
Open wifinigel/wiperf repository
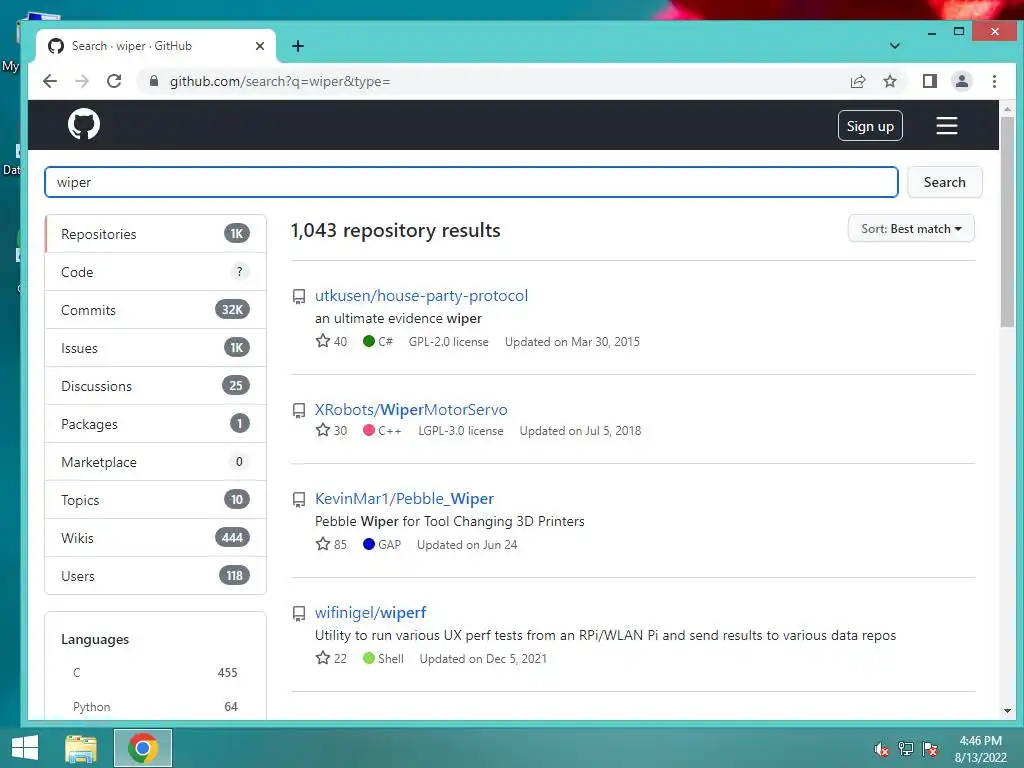coord(370,613)
